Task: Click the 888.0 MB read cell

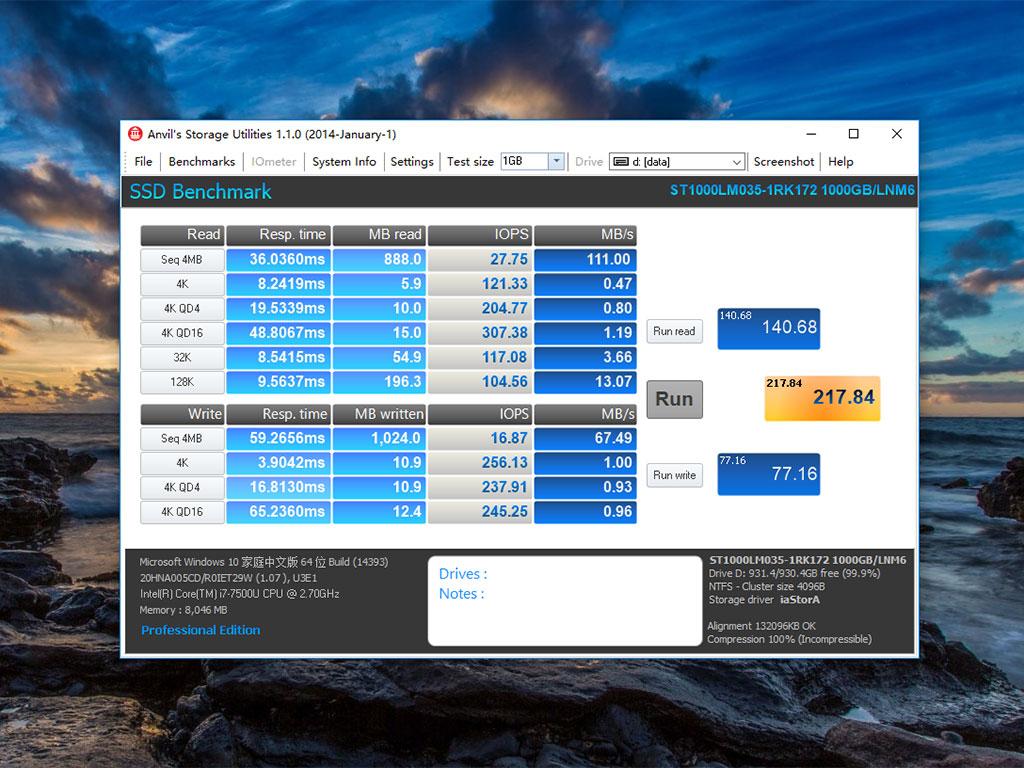Action: click(379, 260)
